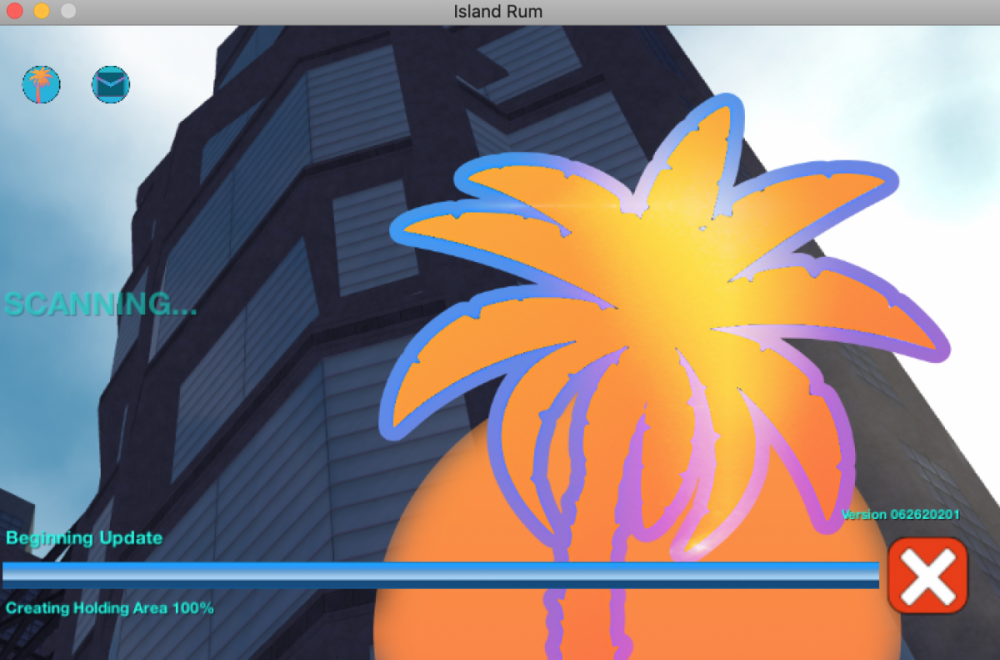Click the Island Rum window title
Screen dimensions: 1000x660
click(499, 12)
